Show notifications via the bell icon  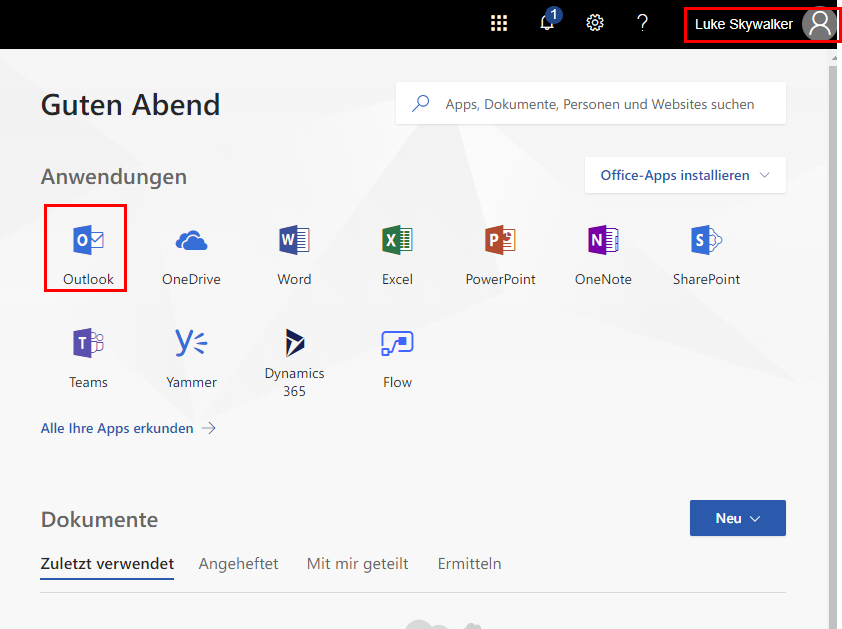(x=547, y=23)
